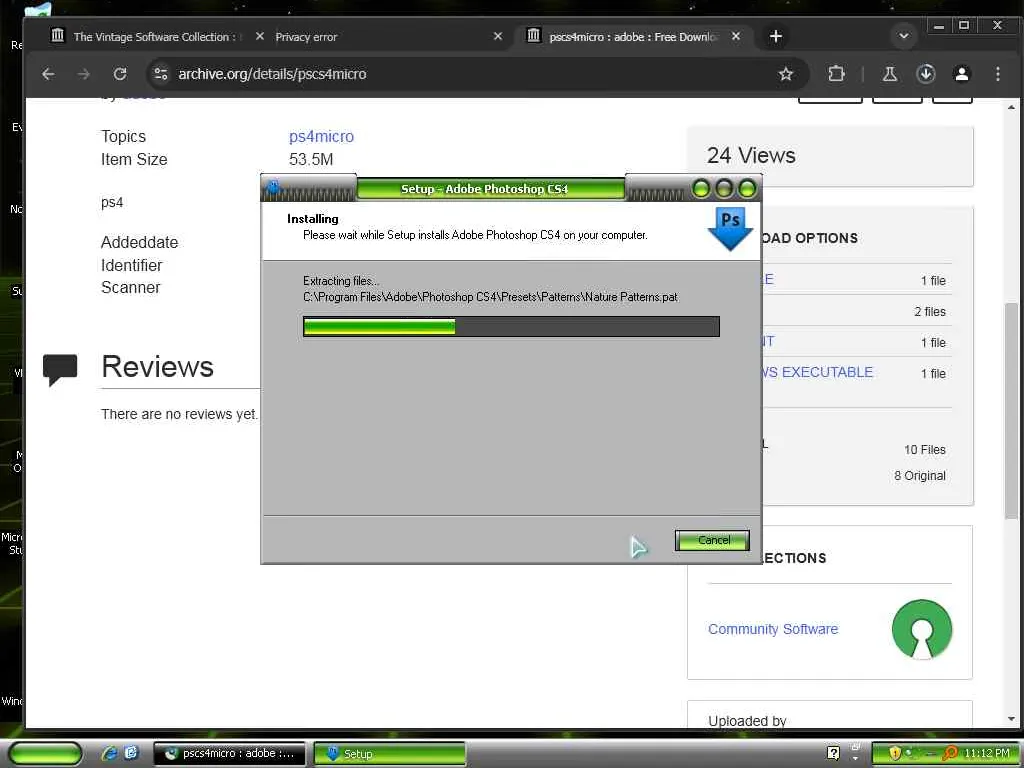Close the Vintage Software Collection tab

pos(260,37)
